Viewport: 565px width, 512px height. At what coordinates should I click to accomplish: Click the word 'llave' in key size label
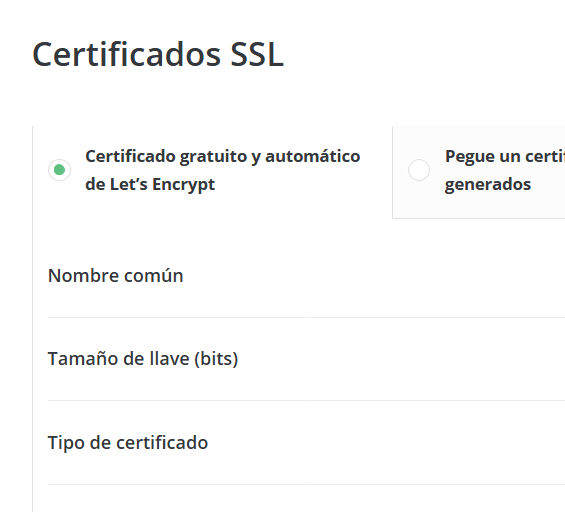170,359
